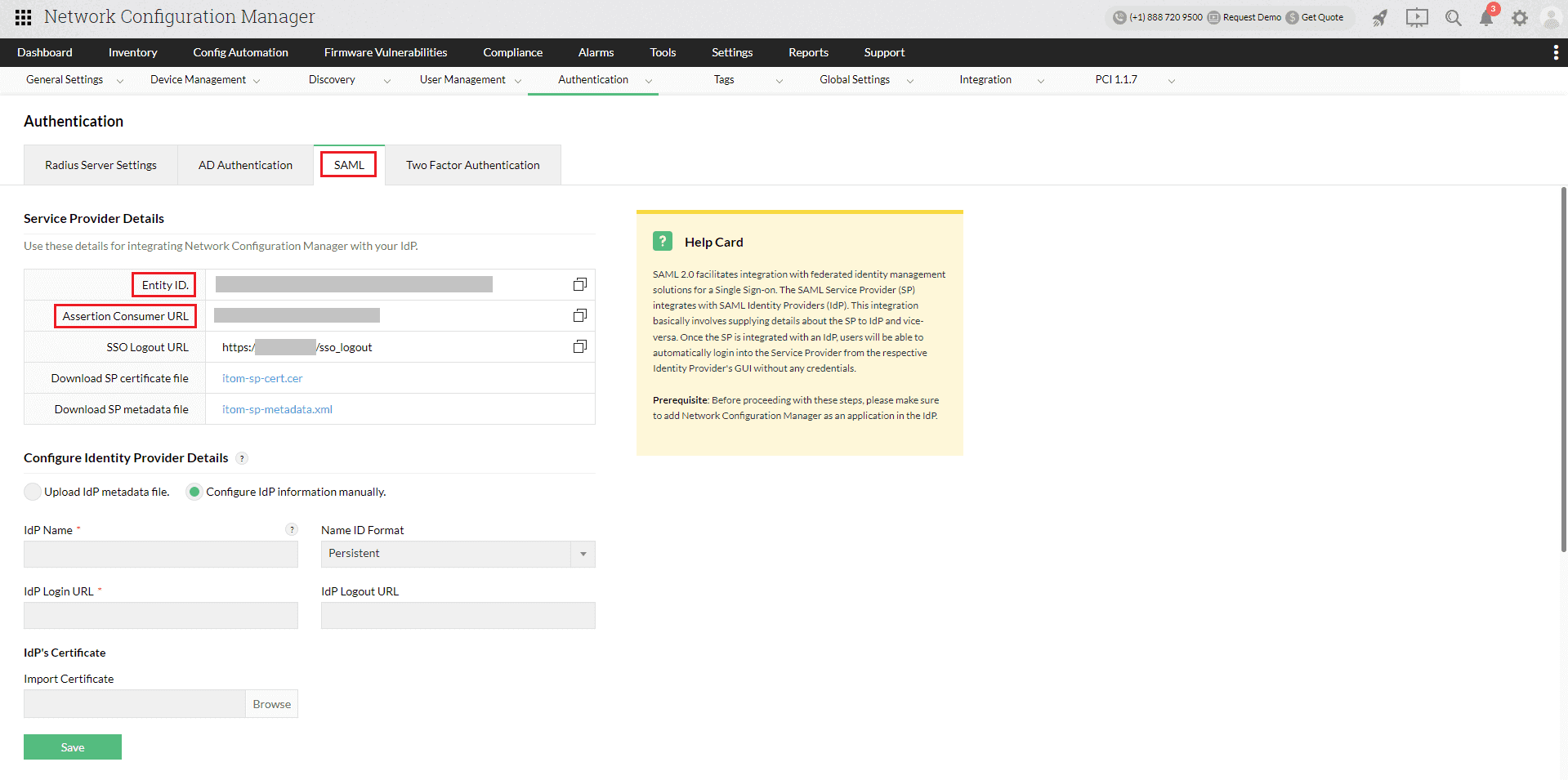Expand the Discovery submenu
1568x780 pixels.
[387, 81]
